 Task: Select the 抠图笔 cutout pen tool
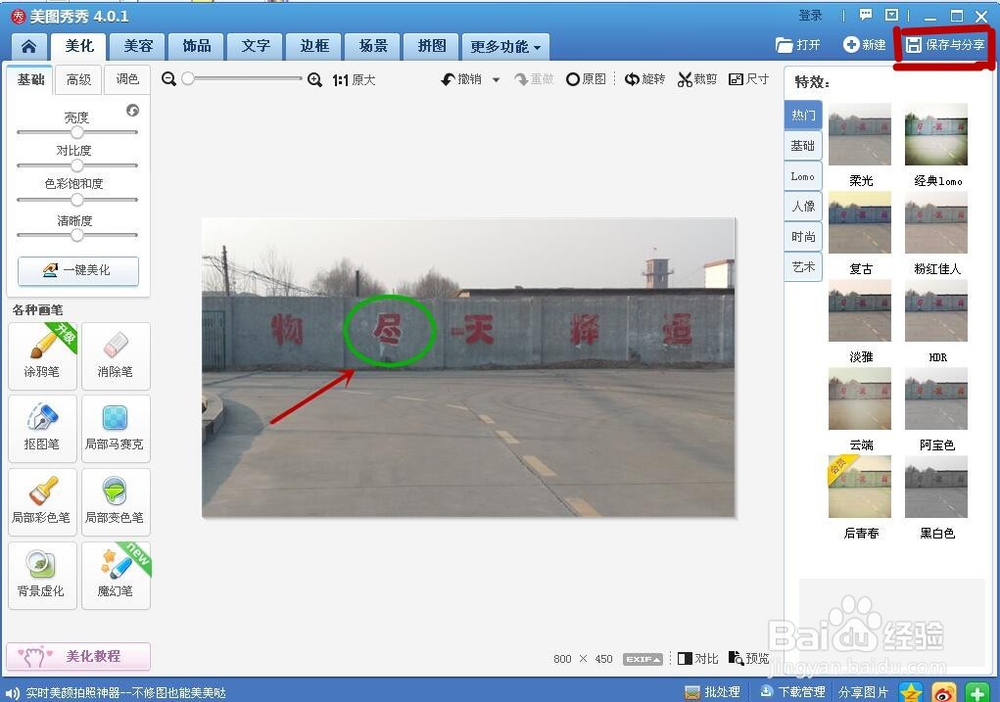click(42, 428)
